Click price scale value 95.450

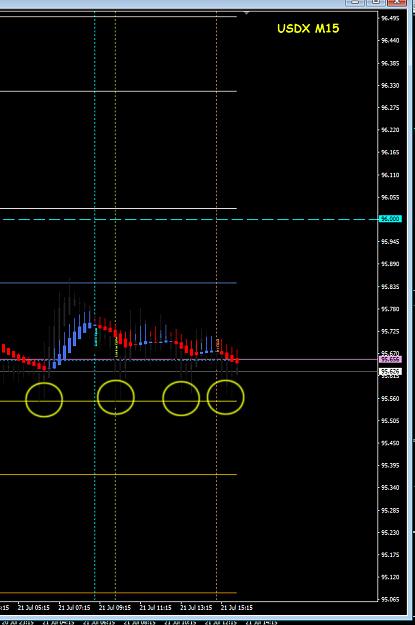390,443
